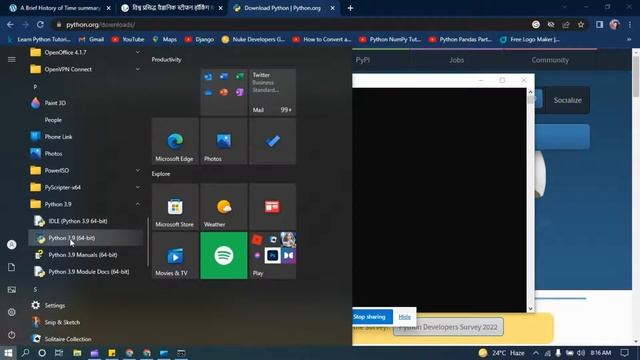Viewport: 640px width, 360px height.
Task: Open the Learn Python Tutorial bookmark
Action: (39, 40)
